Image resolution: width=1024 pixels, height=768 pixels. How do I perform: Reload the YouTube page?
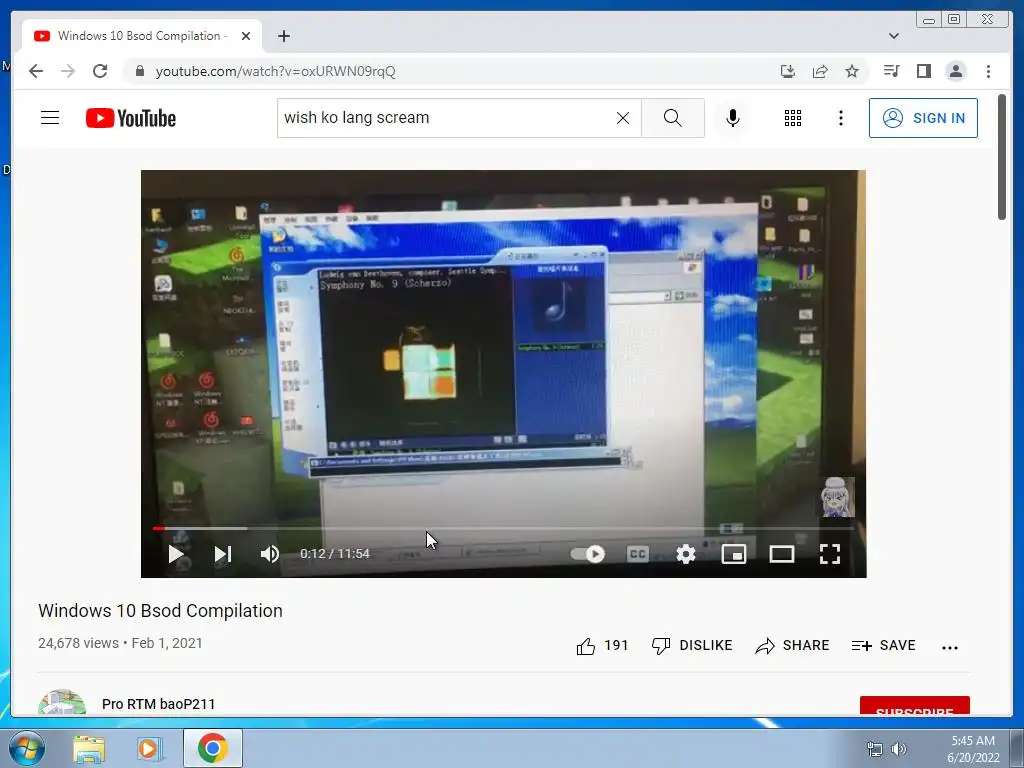coord(100,71)
